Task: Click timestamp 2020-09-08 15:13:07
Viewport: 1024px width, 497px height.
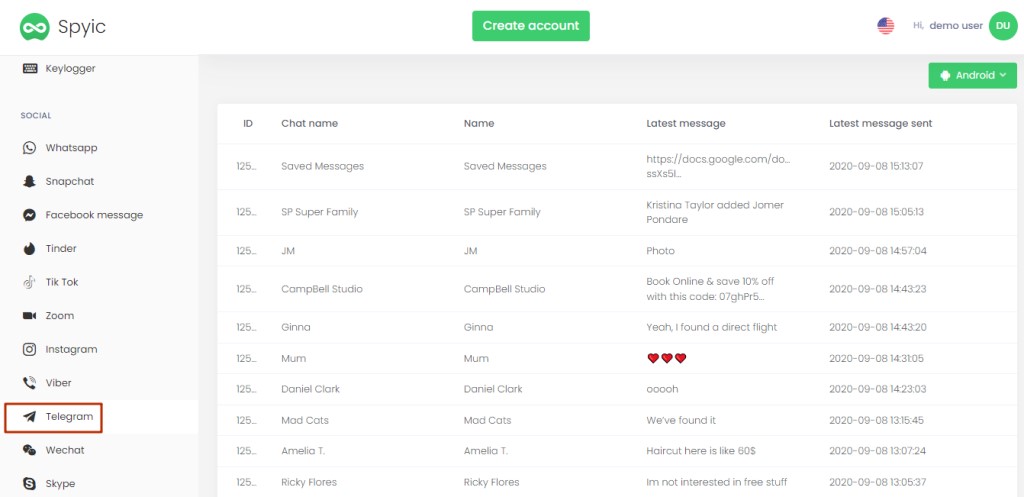Action: [876, 167]
